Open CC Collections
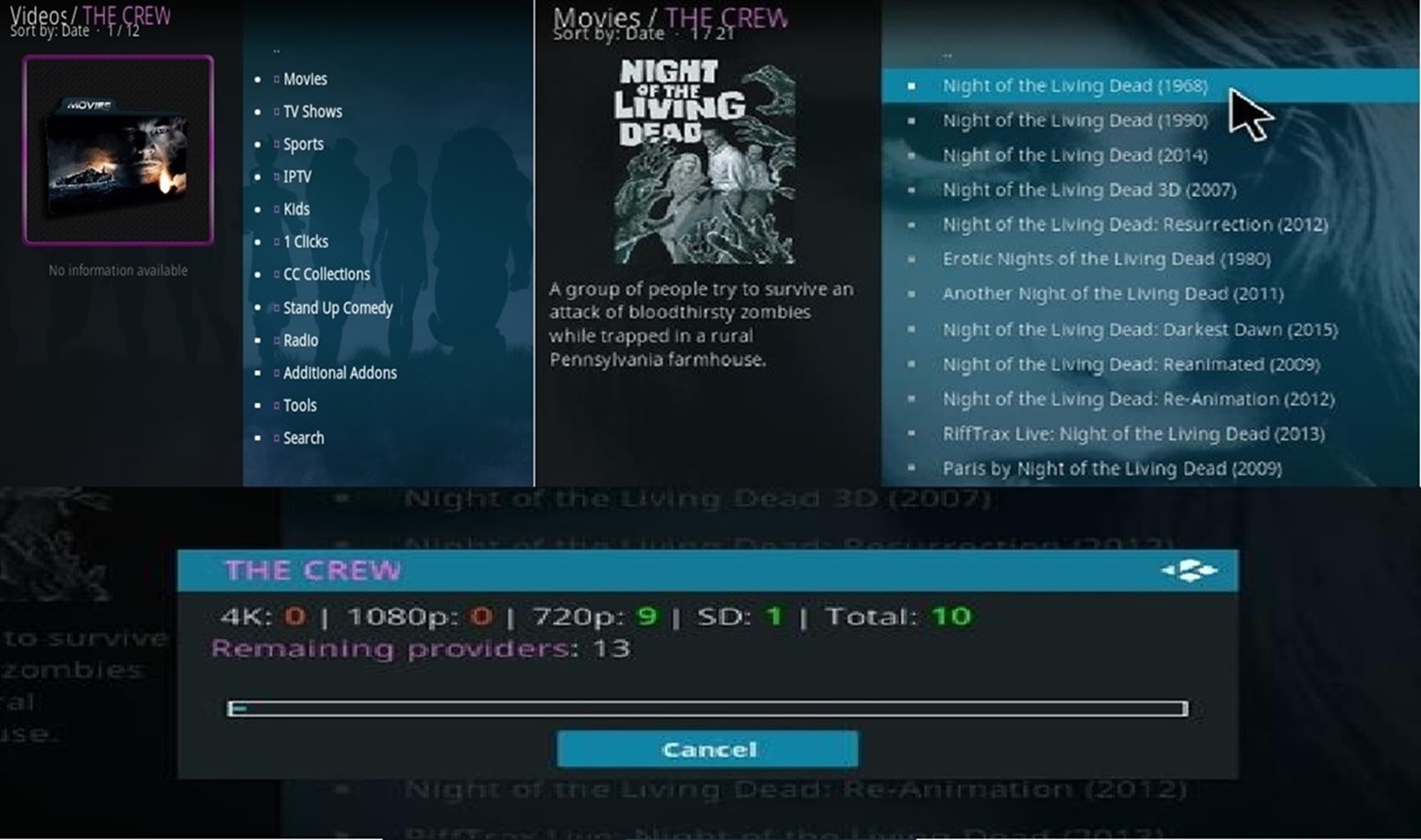The width and height of the screenshot is (1421, 840). [326, 275]
